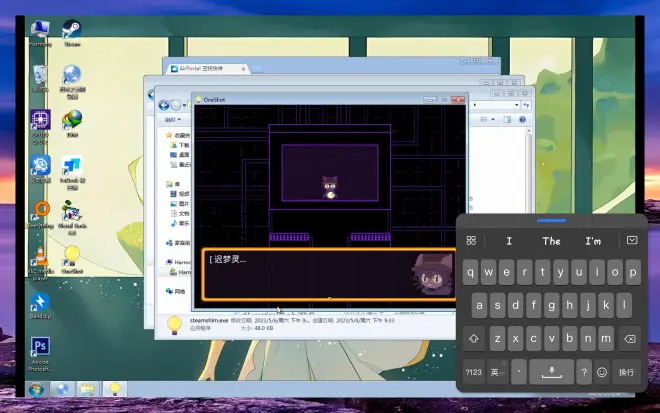Choose the "I'm" word suggestion
The image size is (660, 413).
(x=593, y=241)
